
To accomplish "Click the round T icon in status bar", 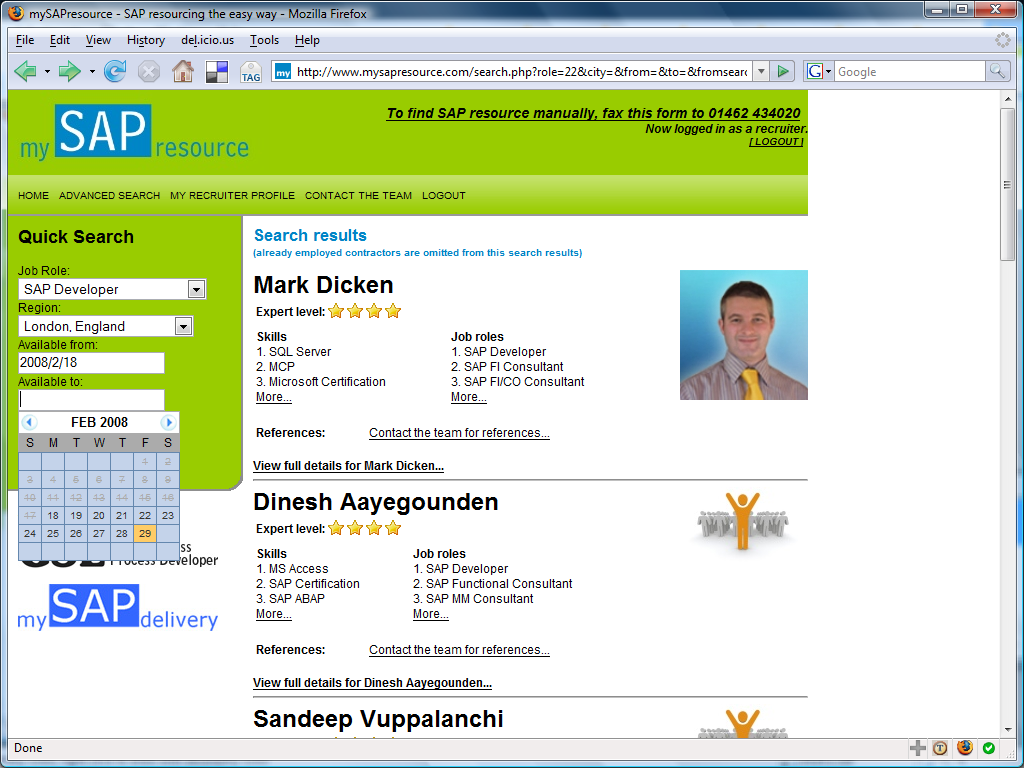I will (940, 748).
